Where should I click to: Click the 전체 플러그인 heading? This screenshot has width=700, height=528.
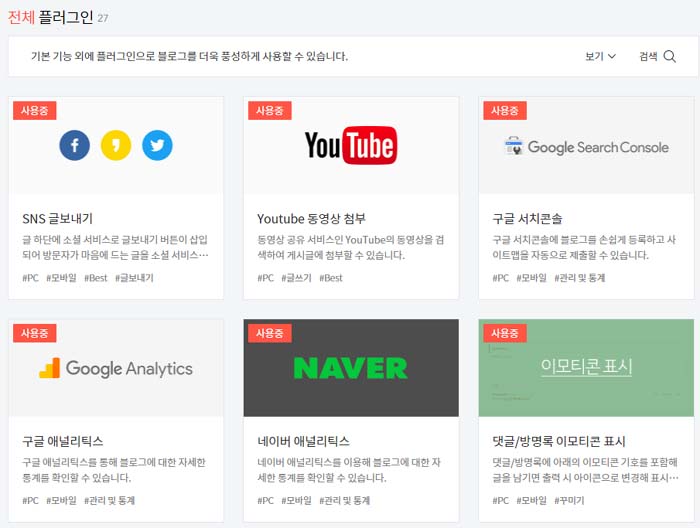tap(50, 17)
